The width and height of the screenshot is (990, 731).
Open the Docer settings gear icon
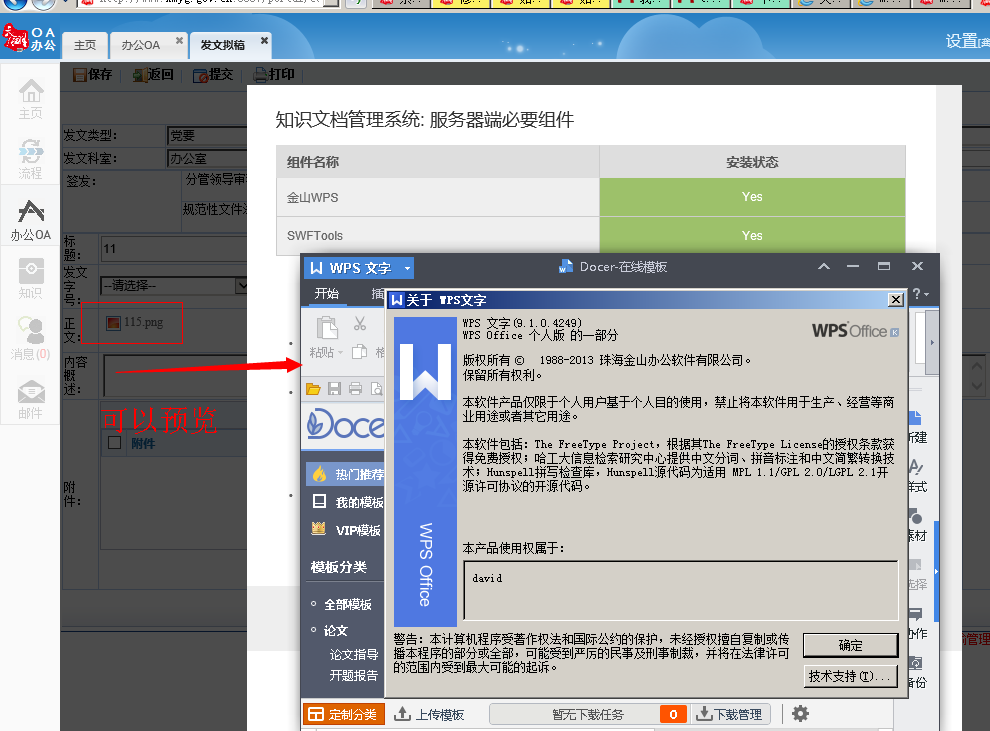800,714
